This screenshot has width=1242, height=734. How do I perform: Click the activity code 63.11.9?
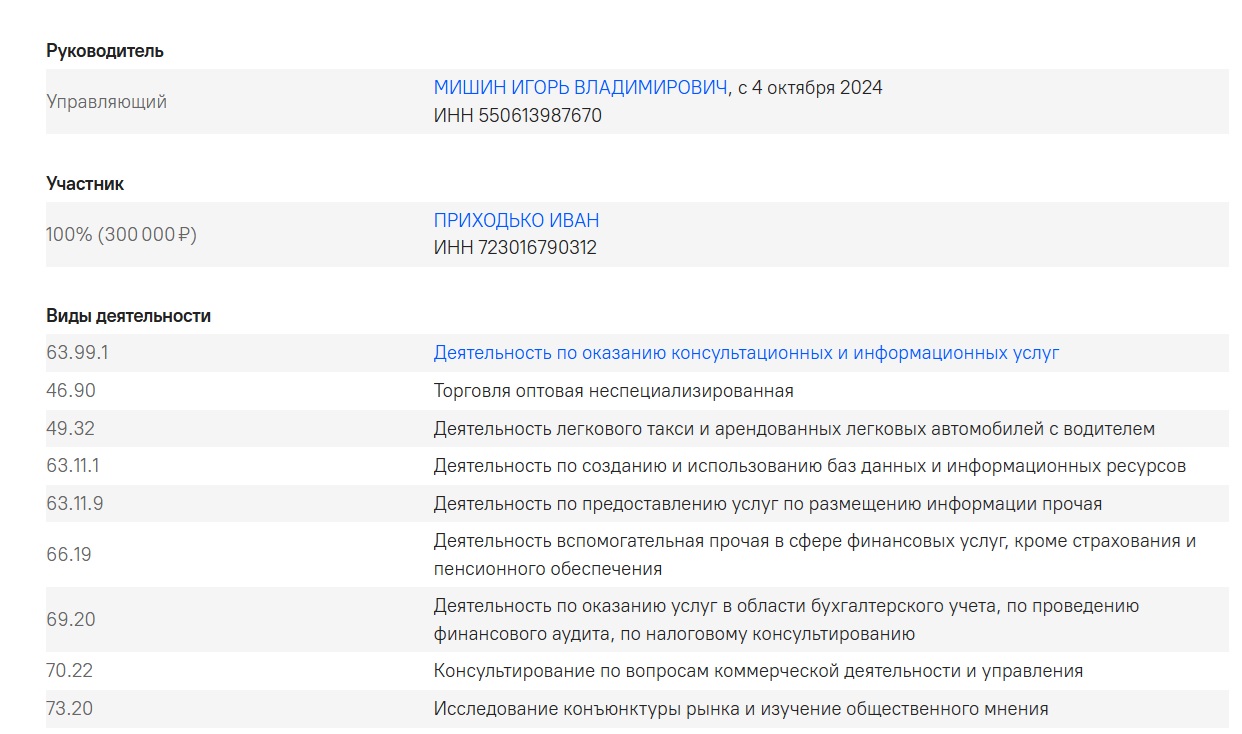(x=74, y=504)
